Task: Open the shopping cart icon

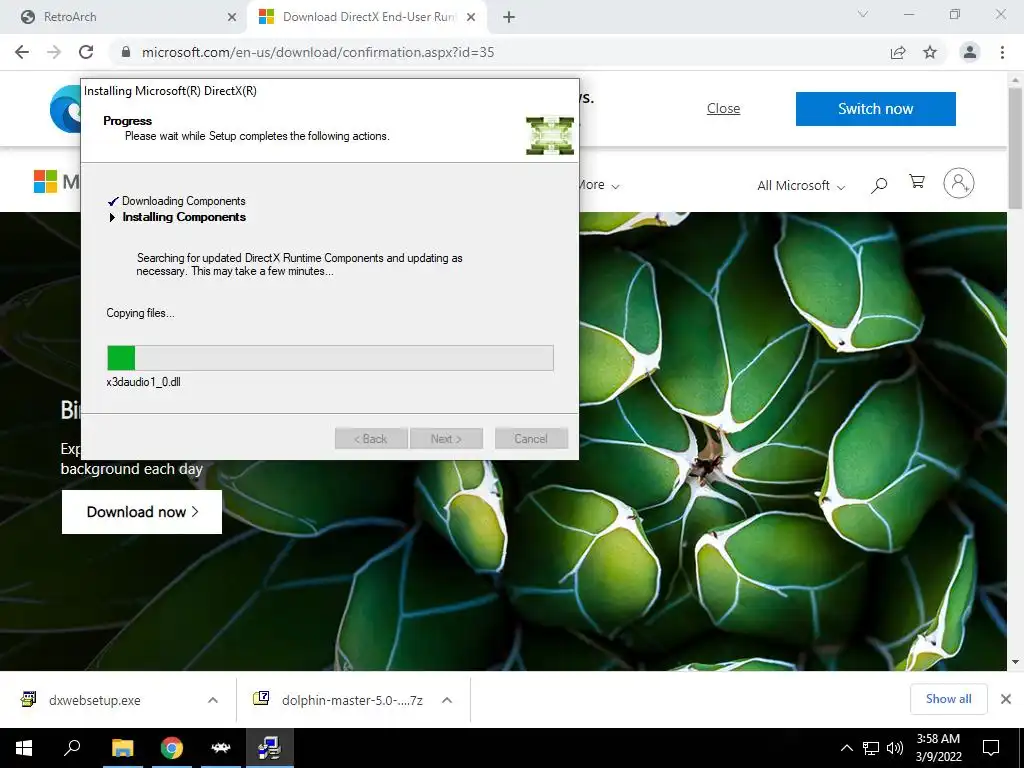Action: coord(917,182)
